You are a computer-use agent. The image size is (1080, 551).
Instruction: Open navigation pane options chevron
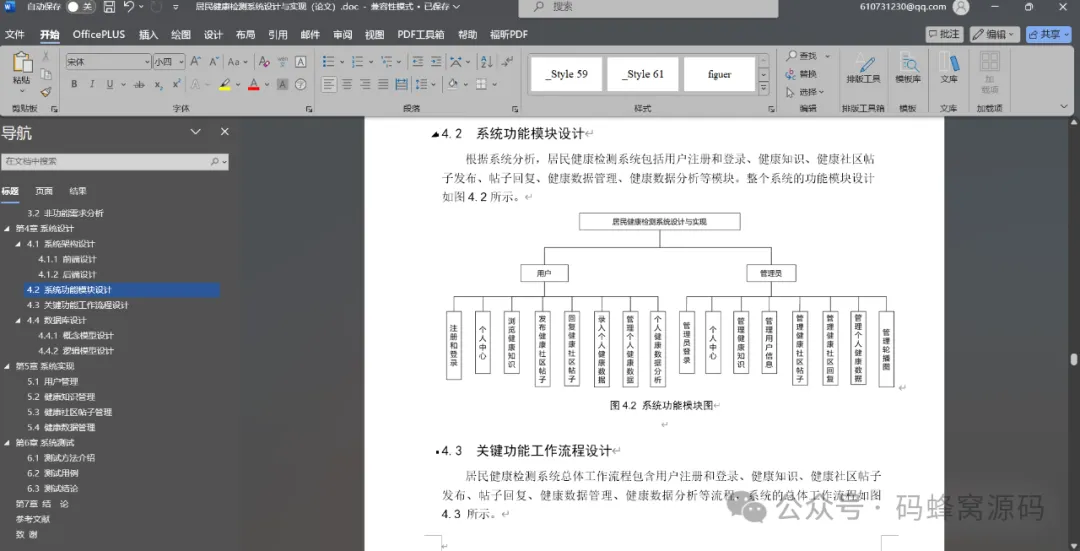tap(196, 132)
